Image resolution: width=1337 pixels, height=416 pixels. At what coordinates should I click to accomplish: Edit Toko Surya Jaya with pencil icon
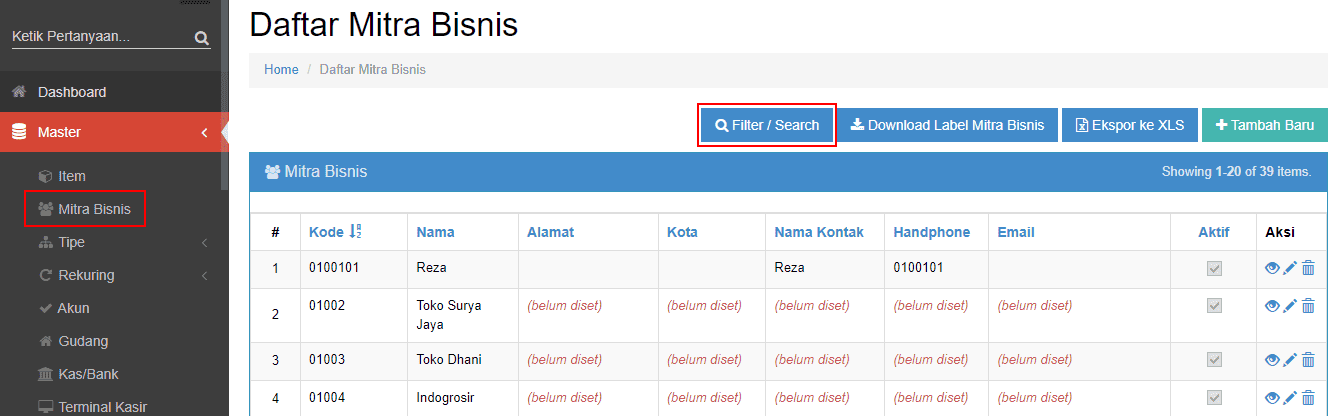(1290, 306)
